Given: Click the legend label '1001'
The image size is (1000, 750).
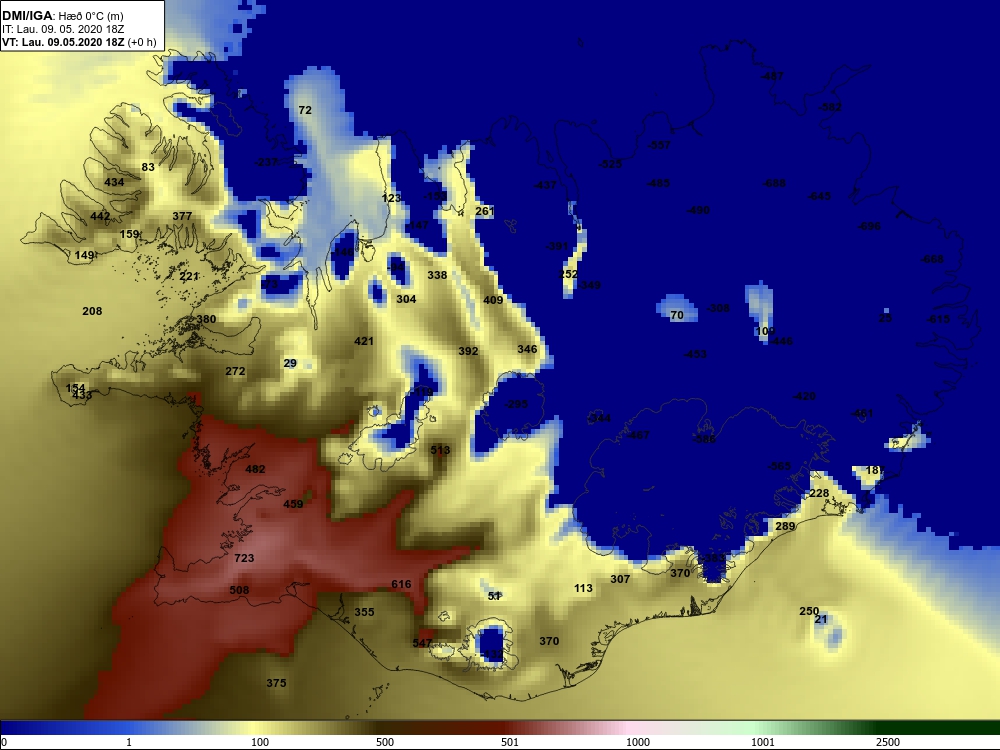Looking at the screenshot, I should point(763,742).
